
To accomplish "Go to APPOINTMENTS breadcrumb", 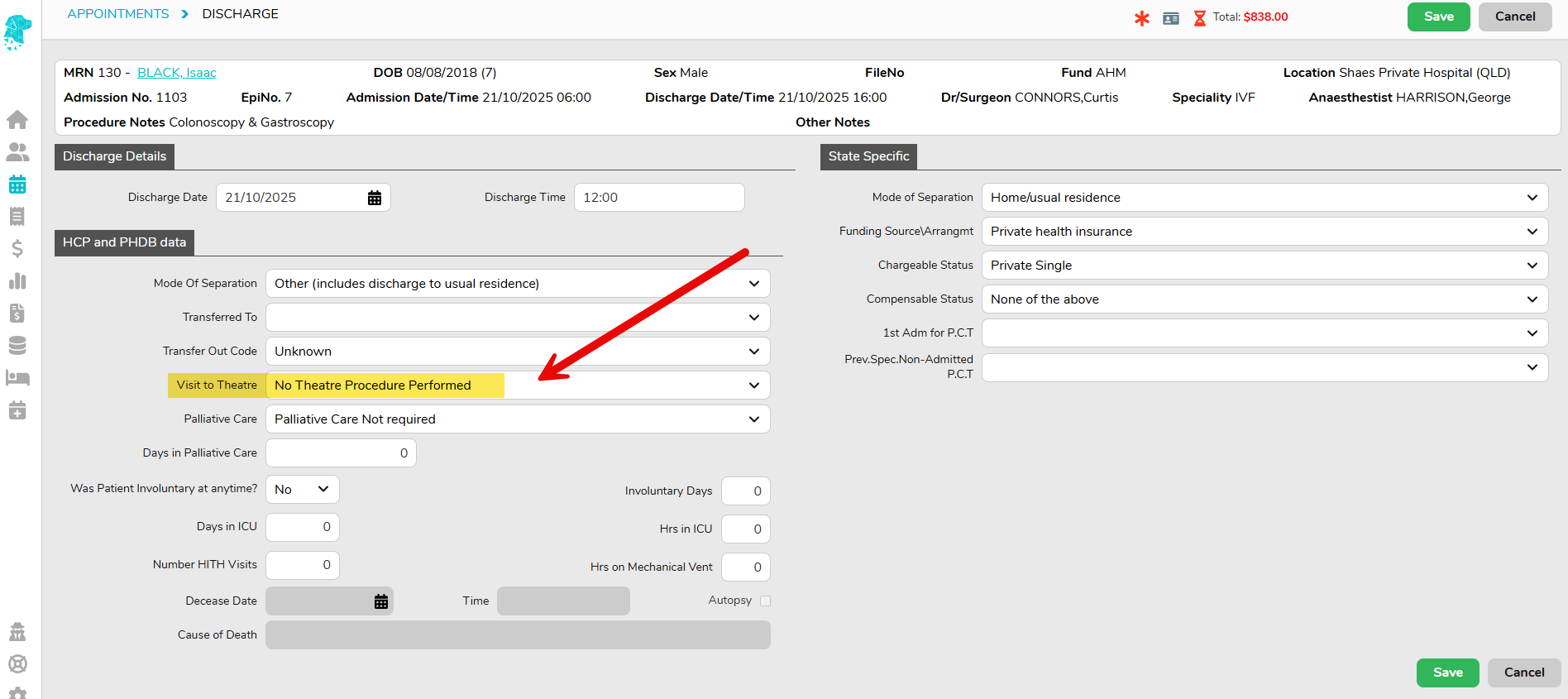I will point(118,14).
